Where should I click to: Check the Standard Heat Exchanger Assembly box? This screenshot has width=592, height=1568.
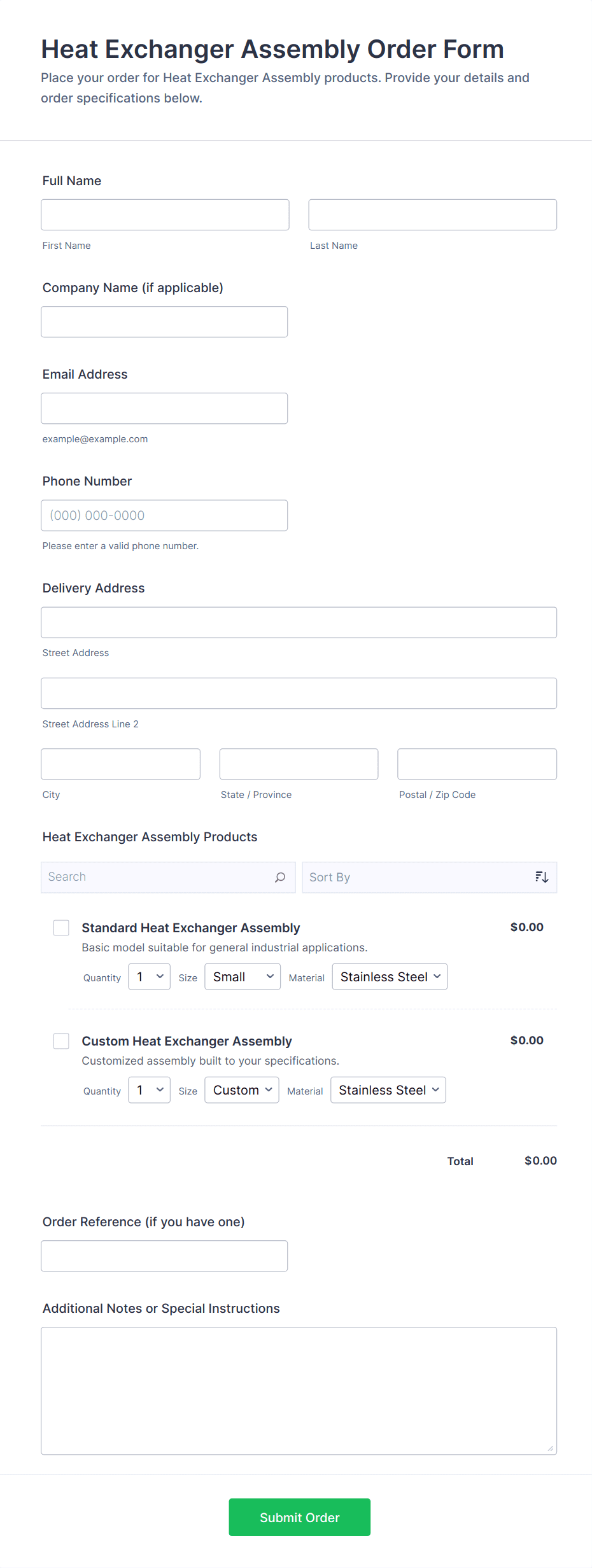(x=61, y=928)
